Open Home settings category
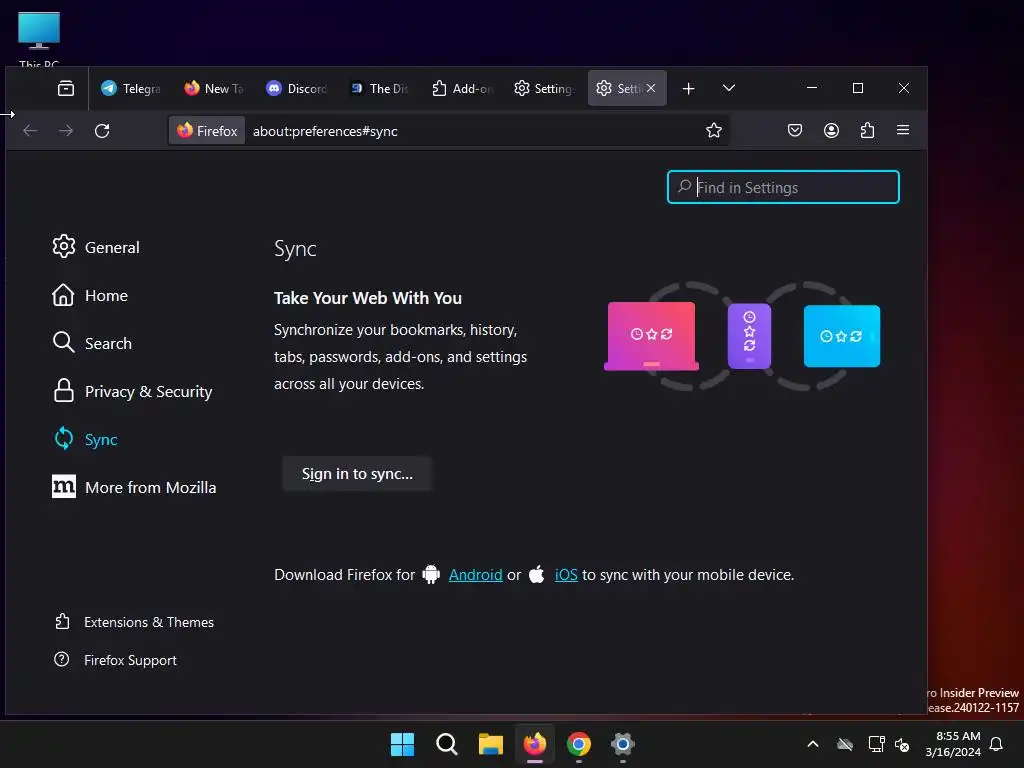Image resolution: width=1024 pixels, height=768 pixels. pos(90,295)
